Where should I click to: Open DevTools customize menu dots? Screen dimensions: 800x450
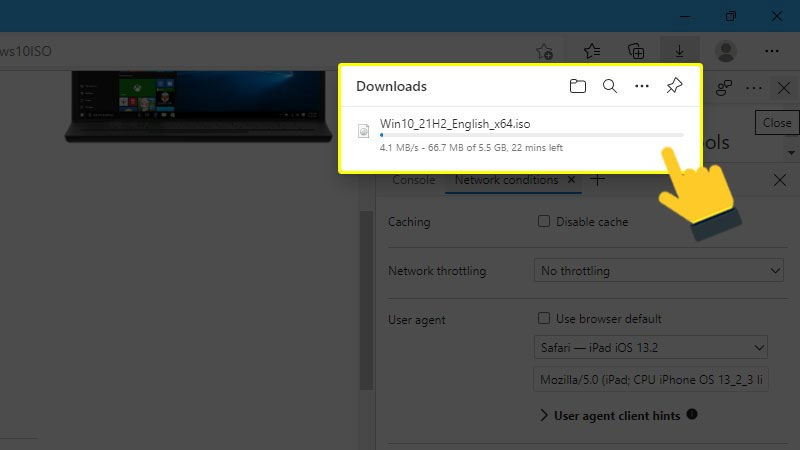pyautogui.click(x=754, y=88)
